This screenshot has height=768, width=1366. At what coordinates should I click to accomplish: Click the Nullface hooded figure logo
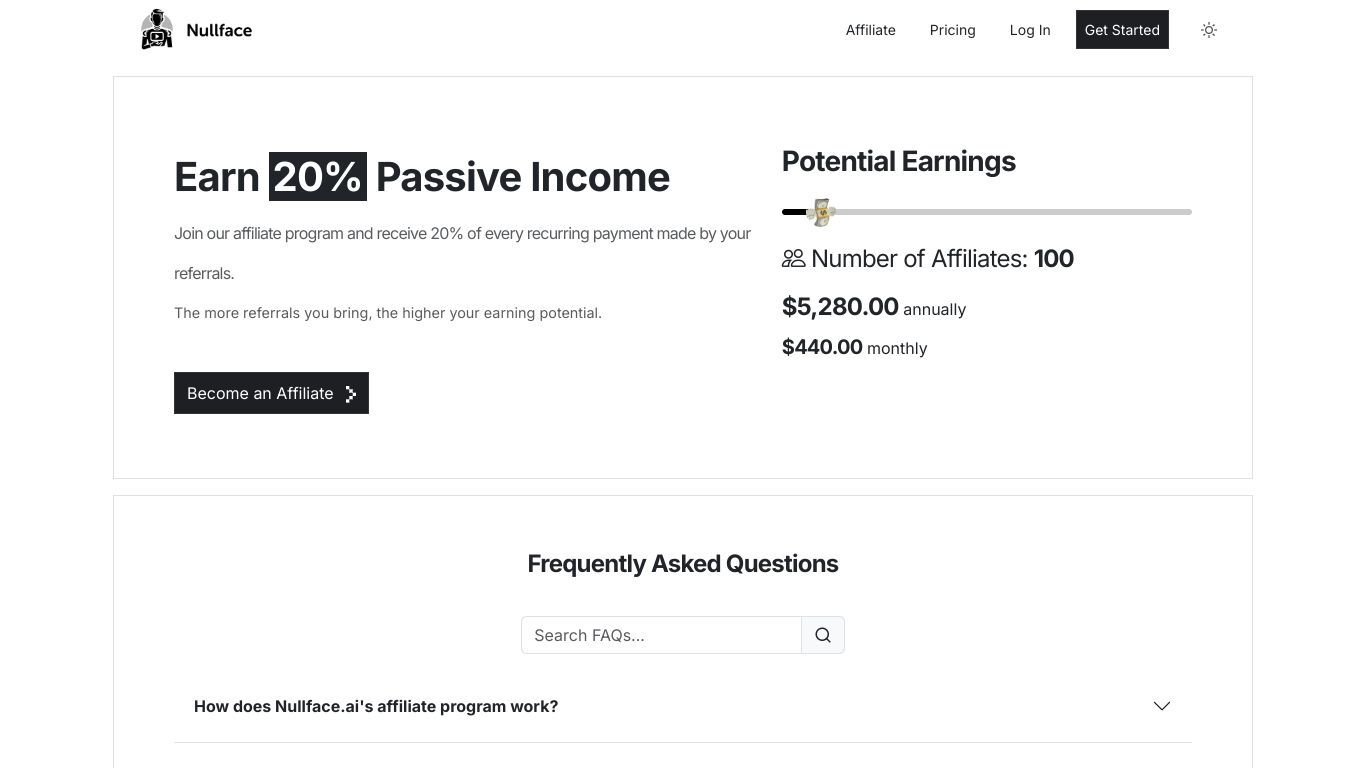pos(157,29)
